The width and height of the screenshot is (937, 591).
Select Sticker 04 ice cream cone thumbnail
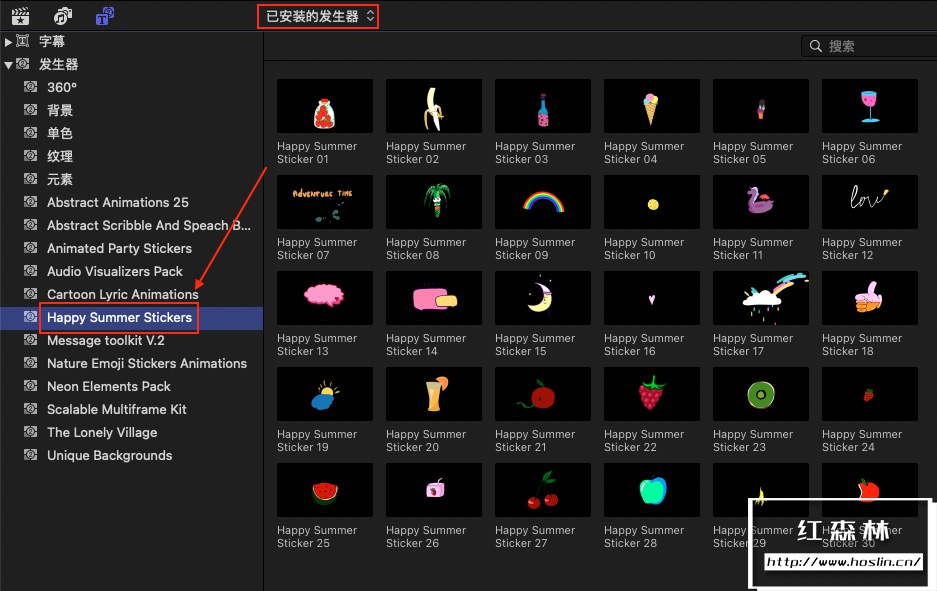point(652,106)
